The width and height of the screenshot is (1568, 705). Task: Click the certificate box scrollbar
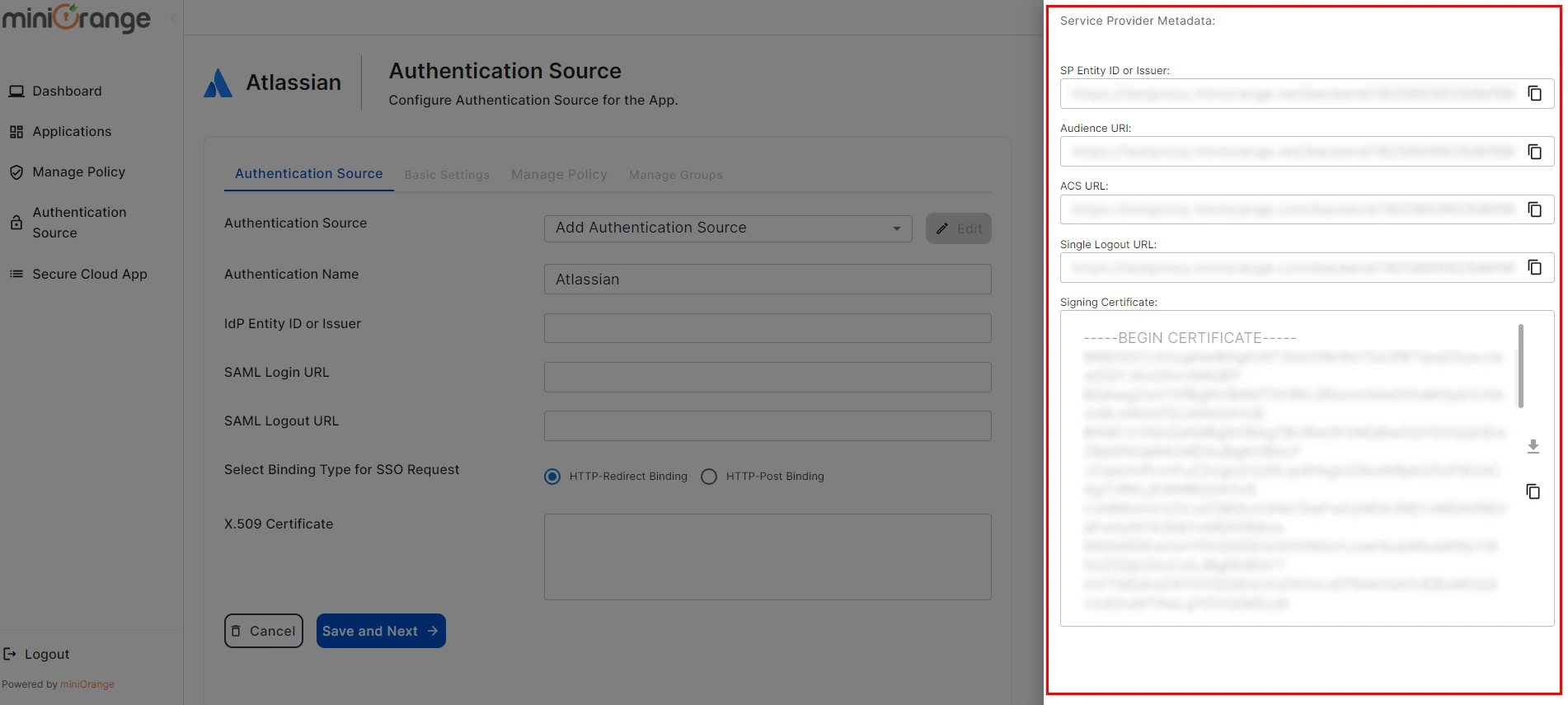pos(1520,365)
